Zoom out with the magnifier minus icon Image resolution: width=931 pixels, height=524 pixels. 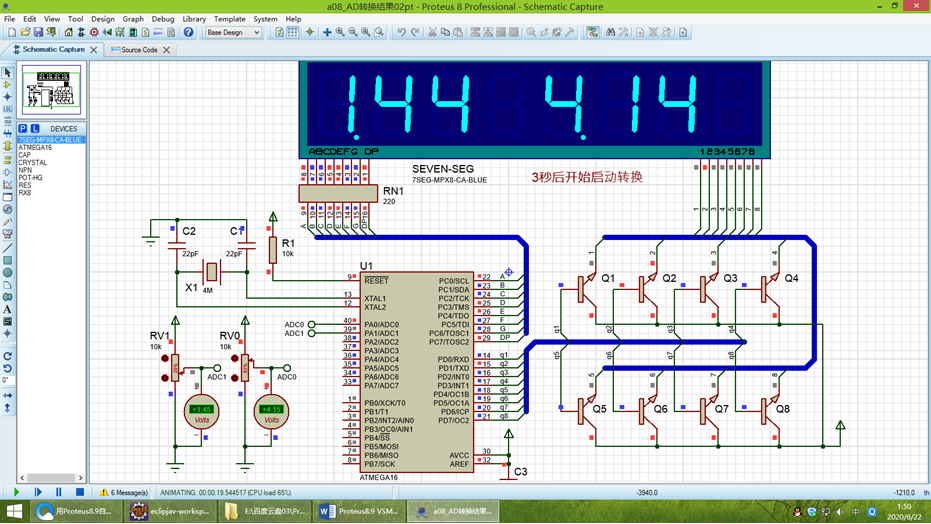pos(353,33)
